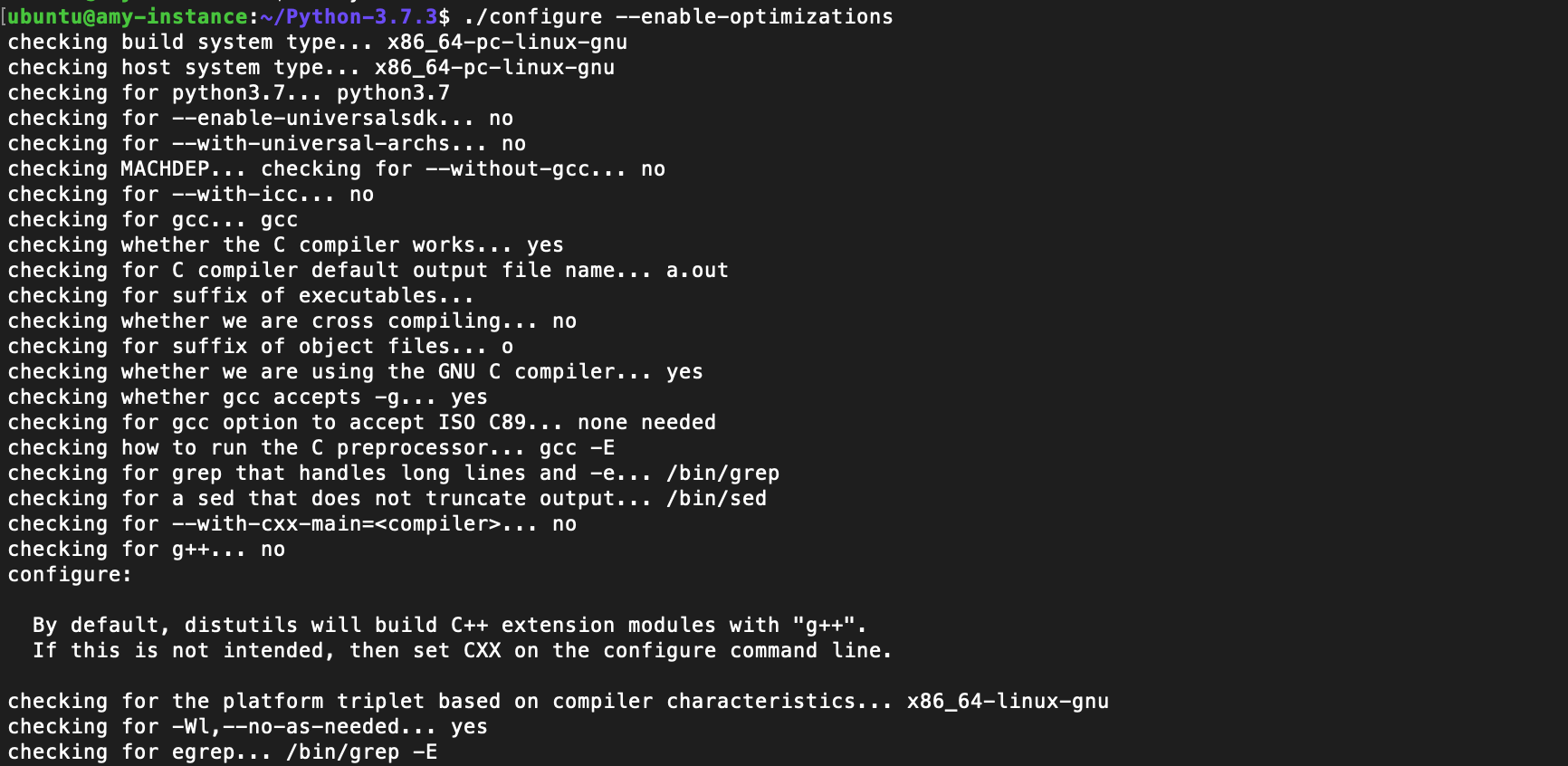Click the --enable-universalsdk option text
The width and height of the screenshot is (1568, 766).
pos(318,118)
